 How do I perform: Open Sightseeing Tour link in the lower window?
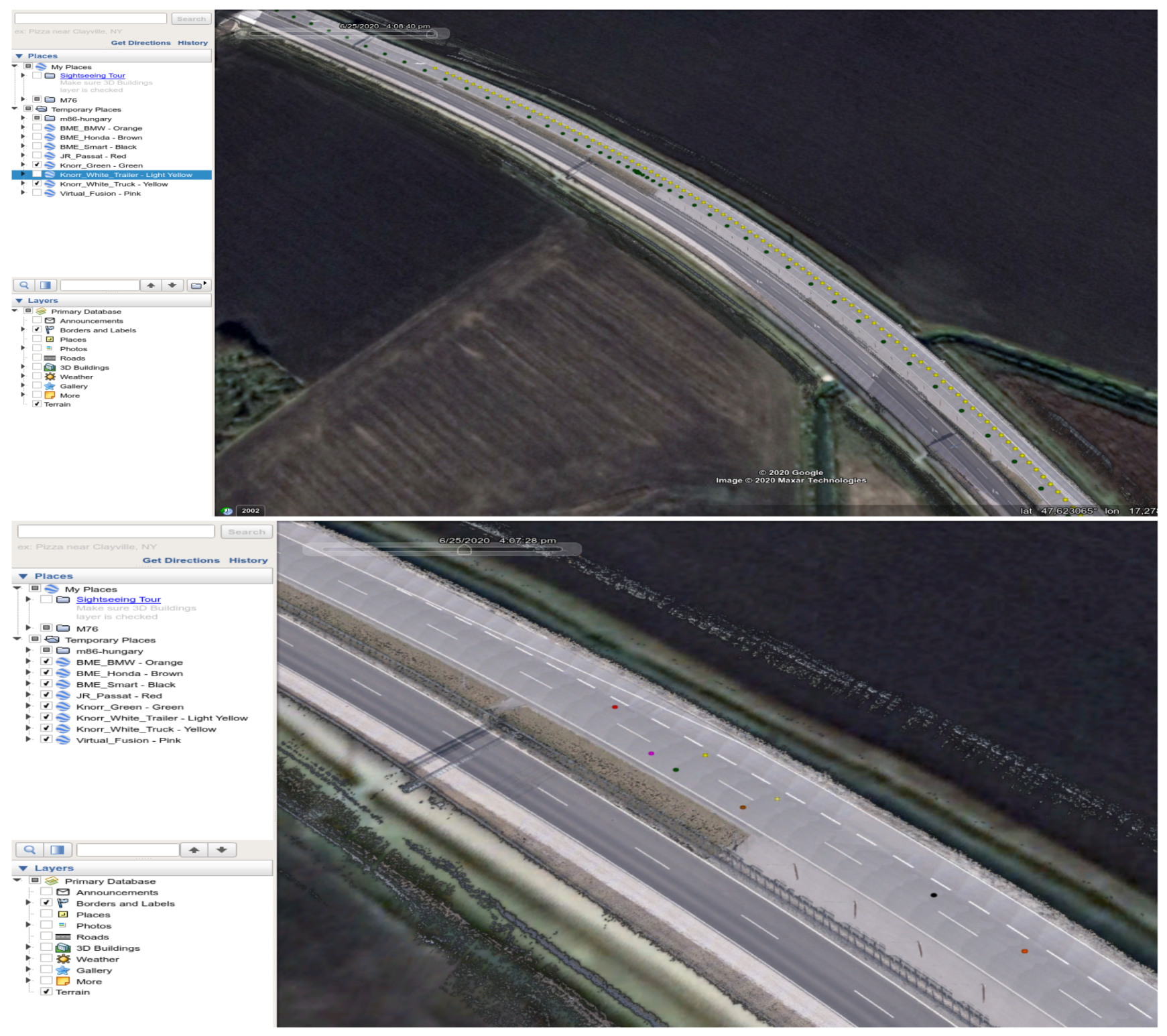coord(118,599)
